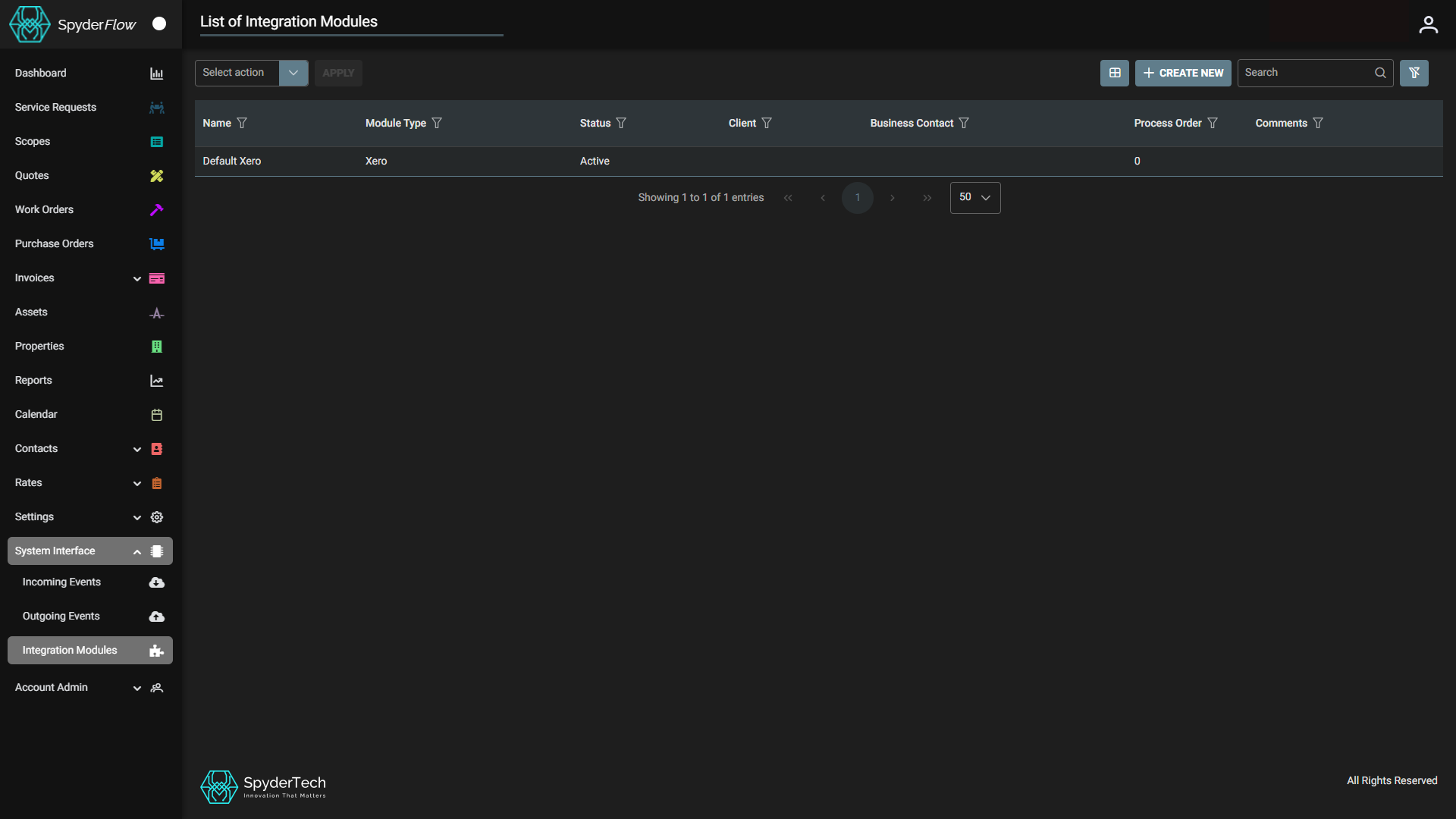Select the Quotes pencil and ruler icon
Screen dimensions: 1456x819
156,175
